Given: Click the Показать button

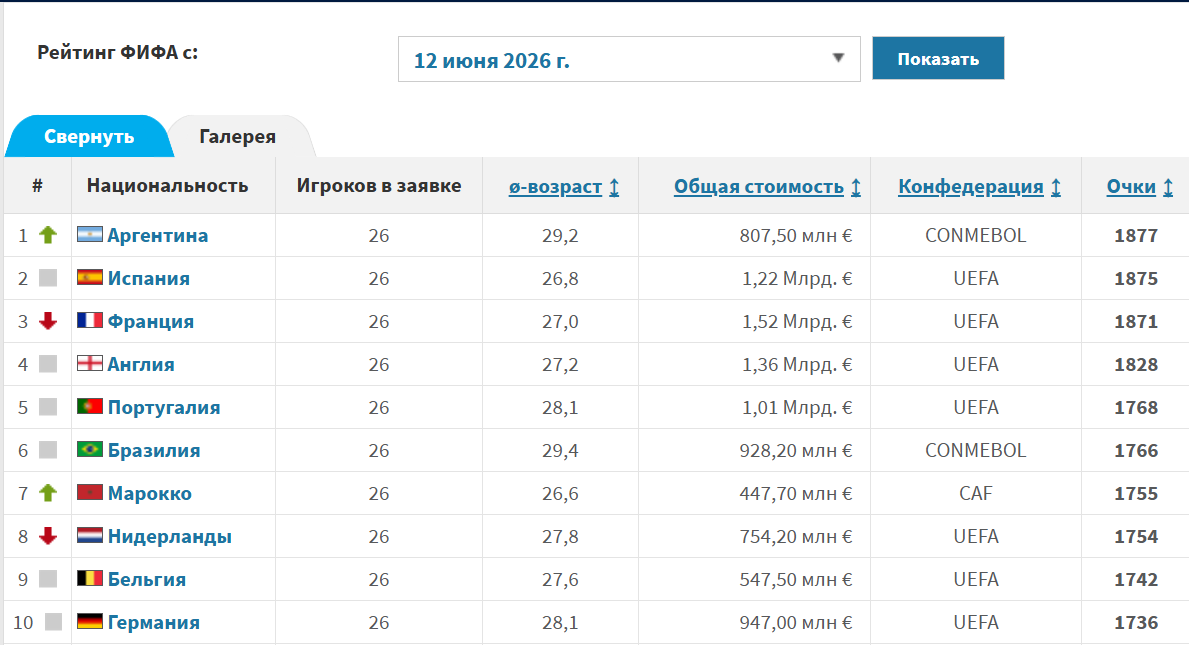Looking at the screenshot, I should (x=938, y=58).
